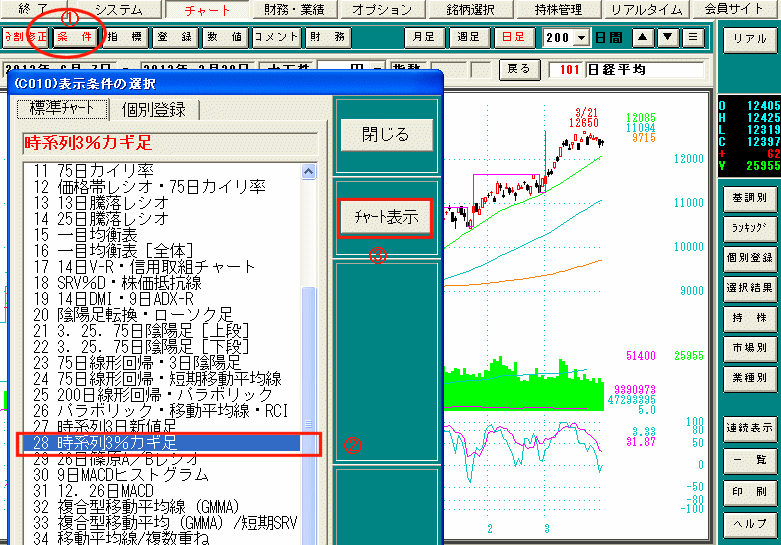Click the 戻る button
Screen dimensions: 781x545
(x=520, y=69)
